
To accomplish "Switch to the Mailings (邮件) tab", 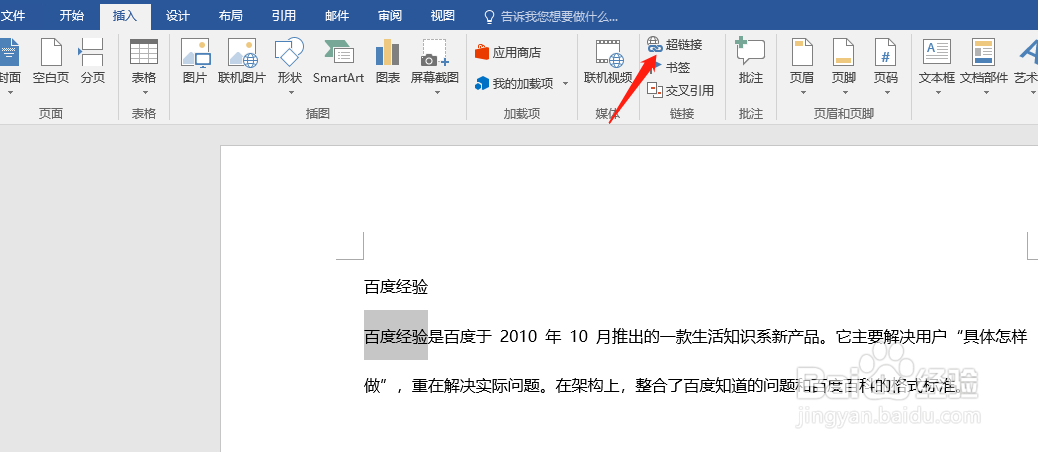I will [x=337, y=16].
